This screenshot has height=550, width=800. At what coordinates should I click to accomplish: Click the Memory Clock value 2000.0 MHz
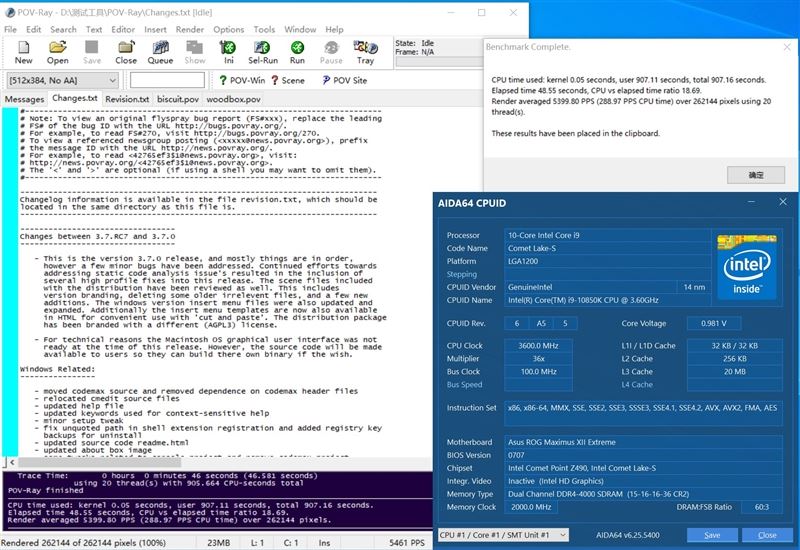531,507
